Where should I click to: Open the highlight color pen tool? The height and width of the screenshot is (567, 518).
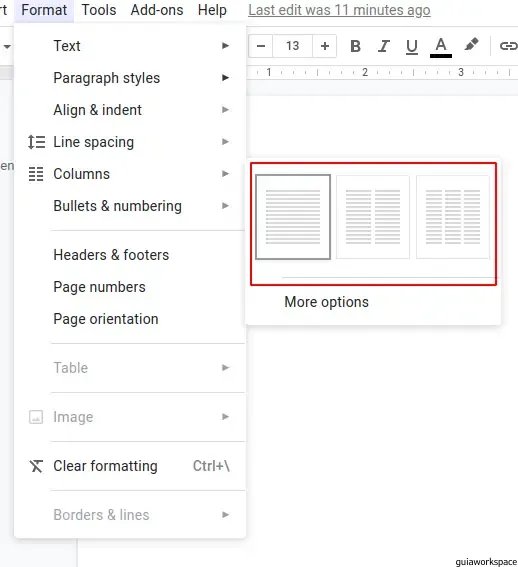471,45
